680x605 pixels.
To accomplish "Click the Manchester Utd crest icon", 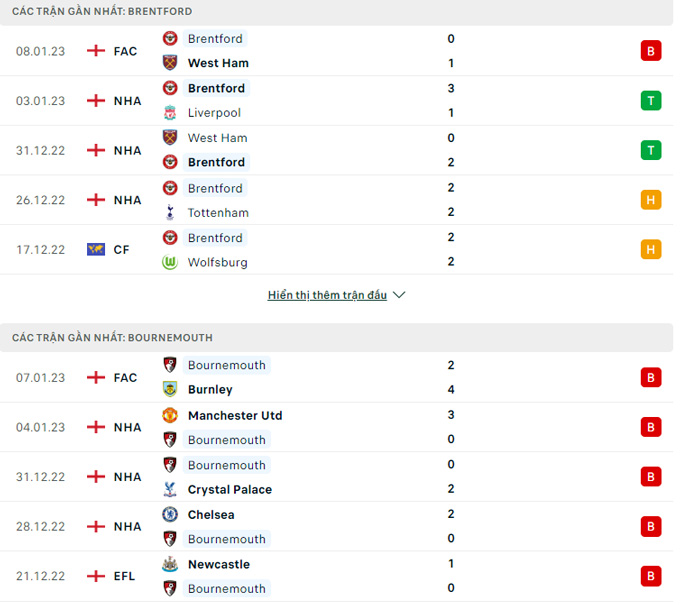I will [x=170, y=415].
